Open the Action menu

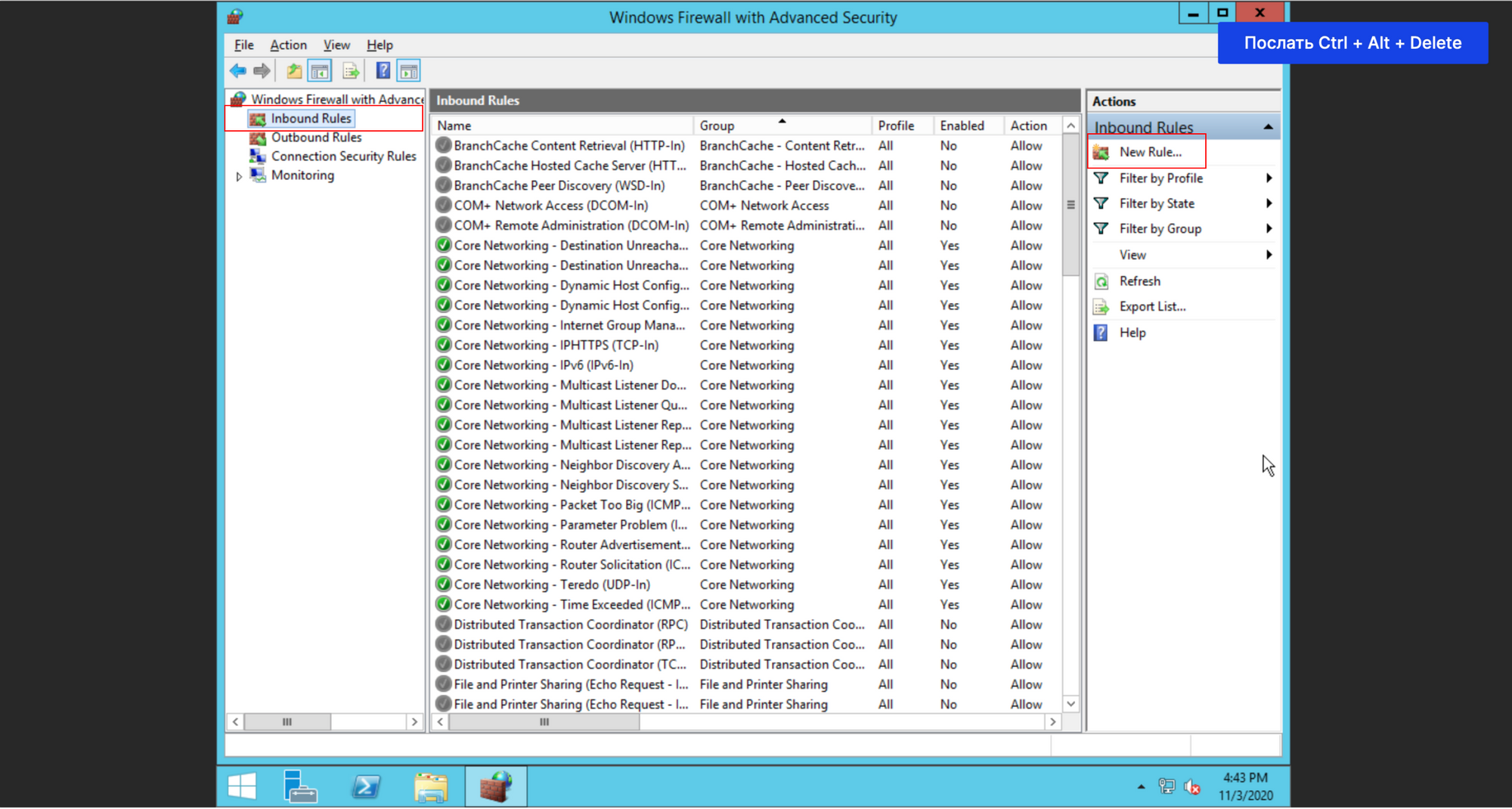point(288,45)
